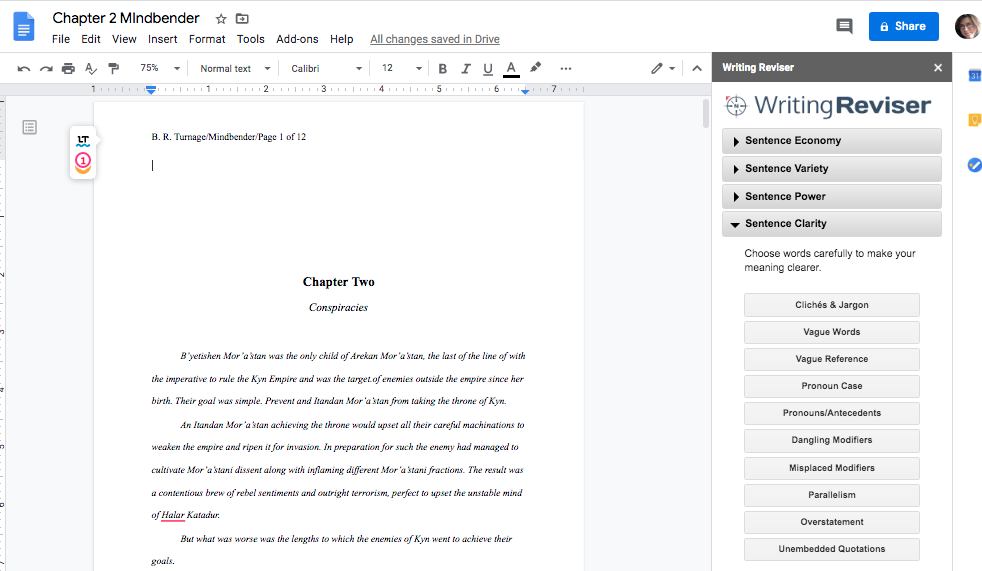Run the spelling and grammar check icon
Image resolution: width=982 pixels, height=571 pixels.
tap(91, 69)
